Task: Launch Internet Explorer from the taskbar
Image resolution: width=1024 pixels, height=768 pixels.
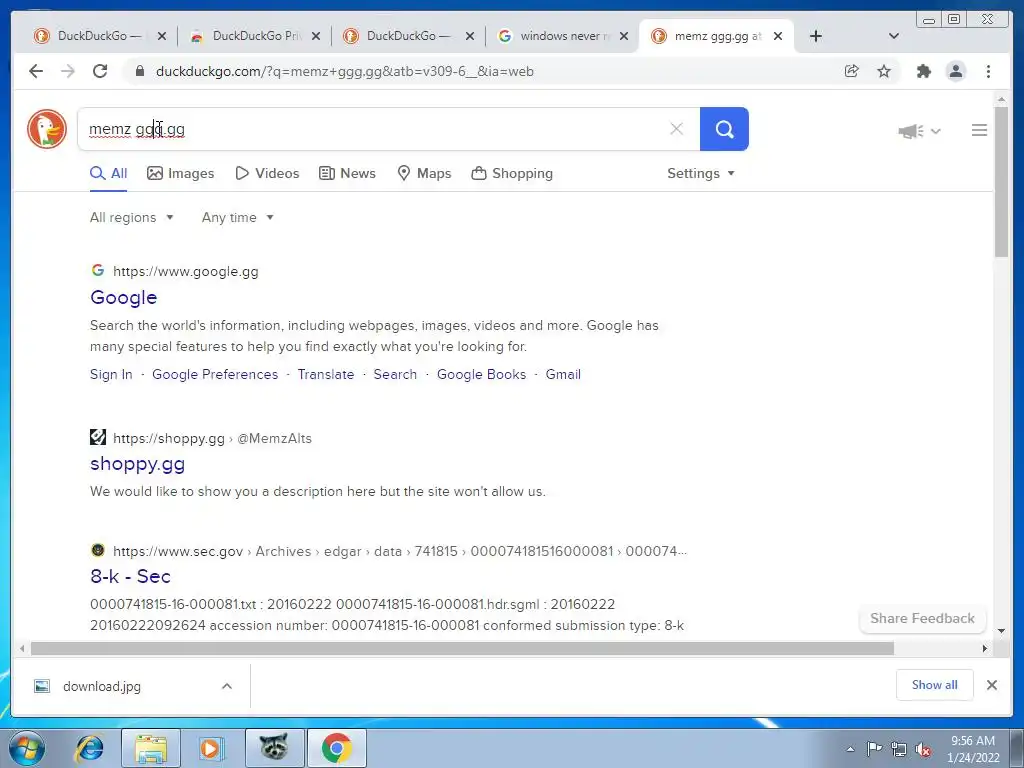Action: (89, 748)
